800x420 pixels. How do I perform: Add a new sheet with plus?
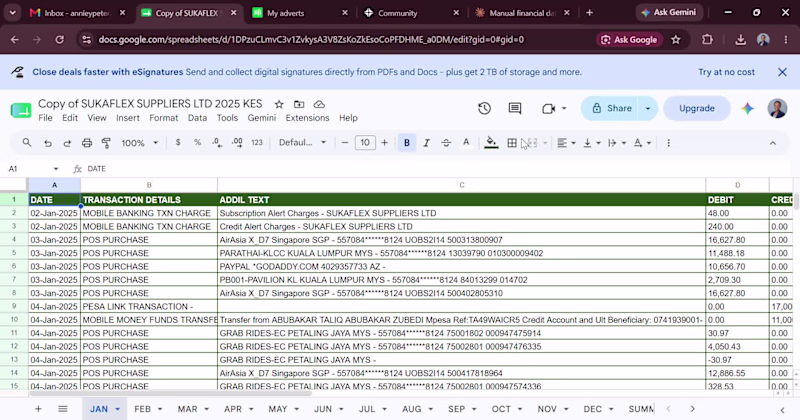38,409
